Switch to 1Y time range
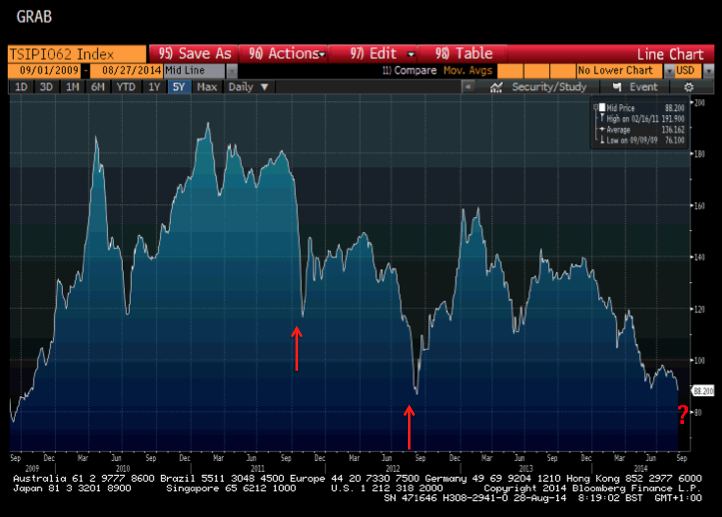Viewport: 722px width, 517px height. (x=154, y=87)
